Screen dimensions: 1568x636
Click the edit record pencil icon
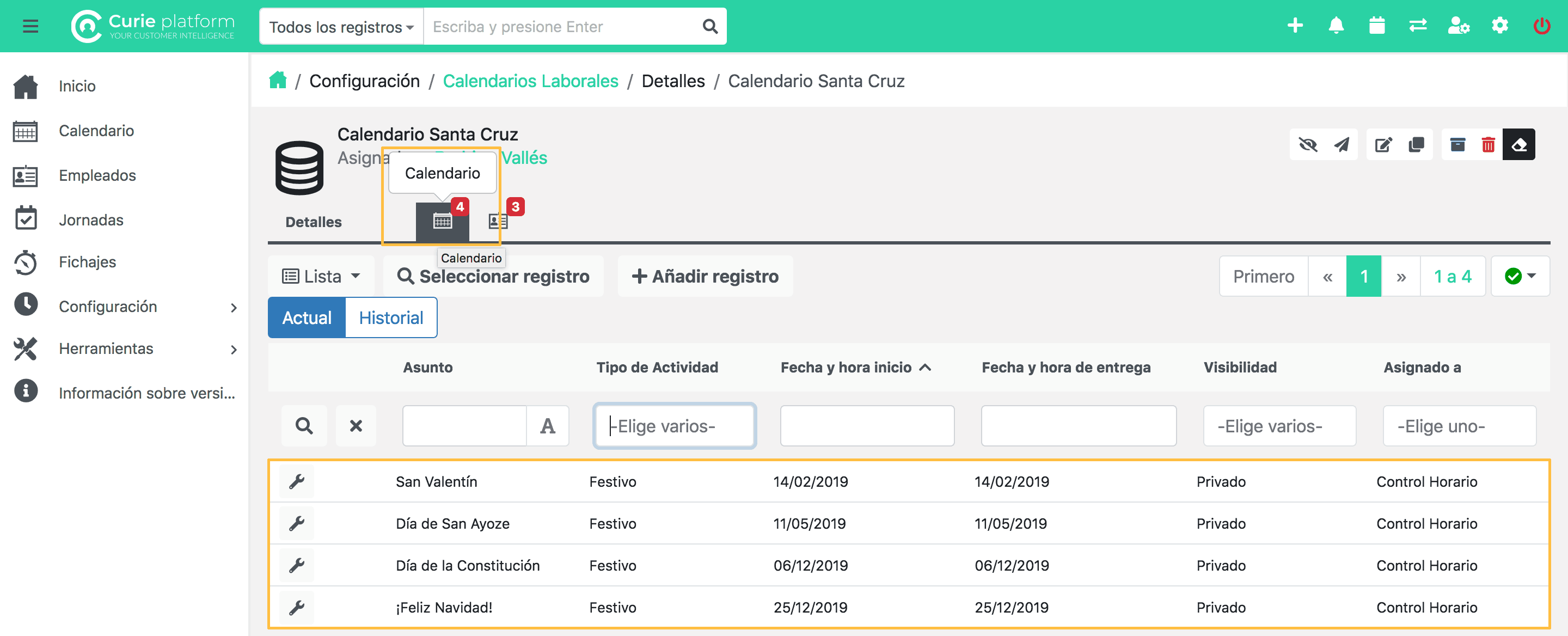(x=1383, y=145)
